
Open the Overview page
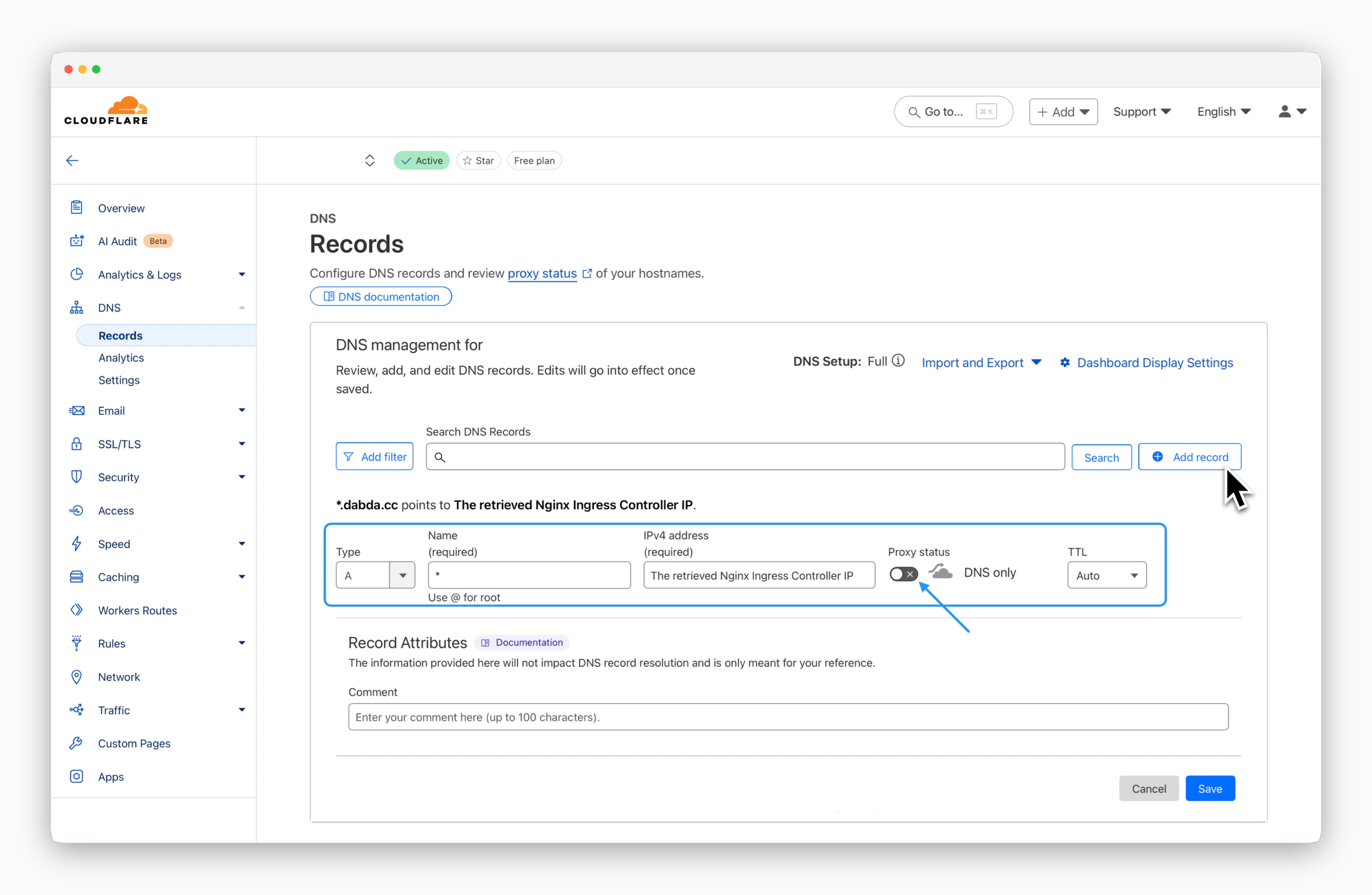pos(121,208)
